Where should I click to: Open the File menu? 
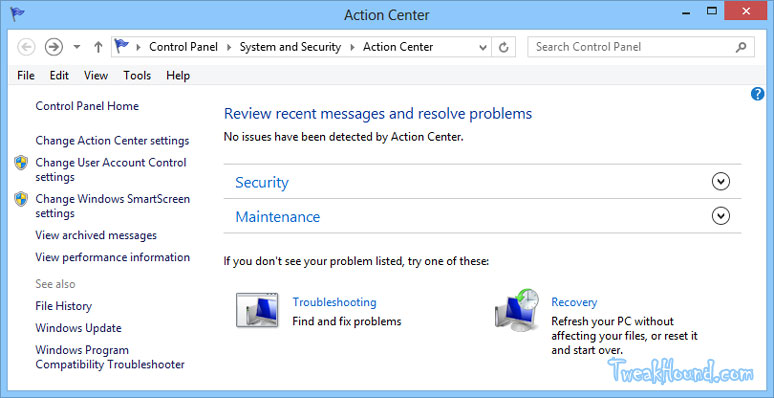(x=26, y=76)
